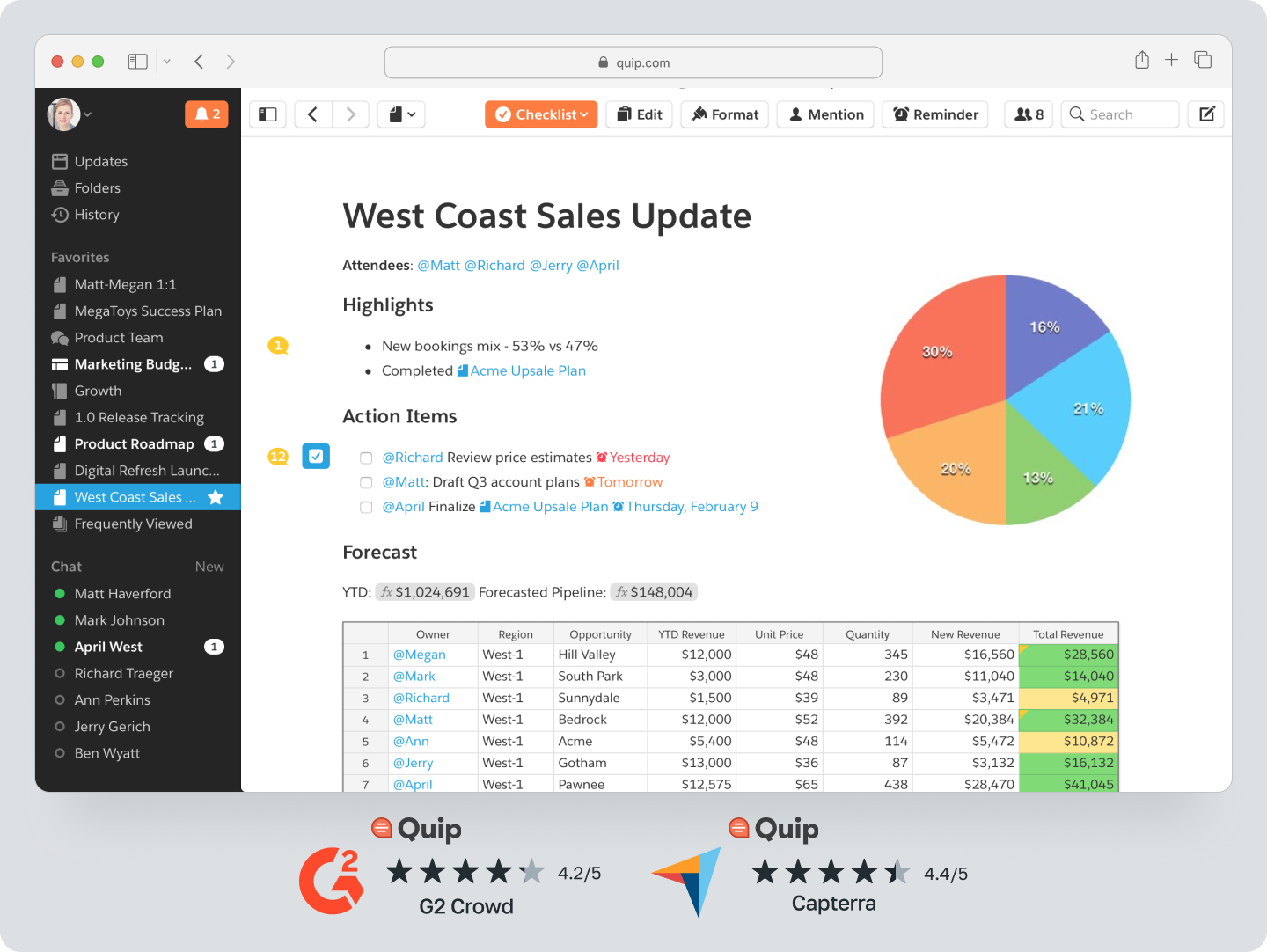Click the yellow comment bubble marked 12

click(x=278, y=457)
